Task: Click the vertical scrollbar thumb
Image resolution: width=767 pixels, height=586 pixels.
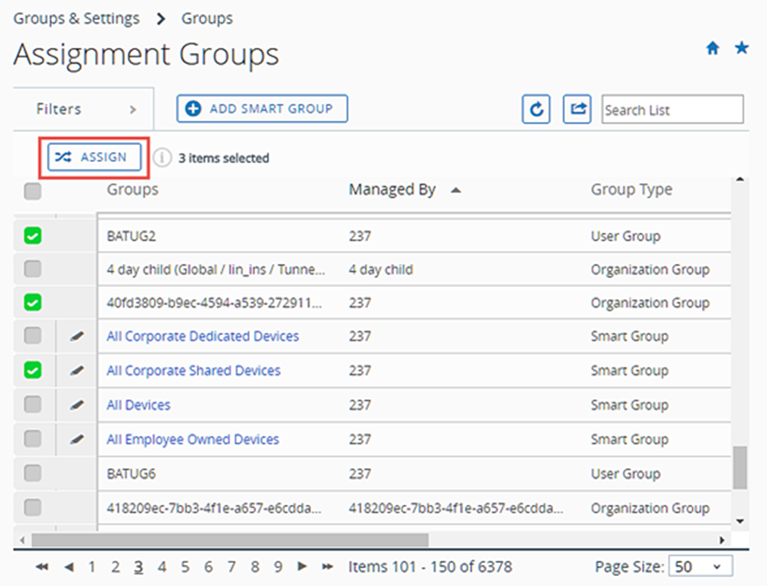Action: (x=740, y=467)
